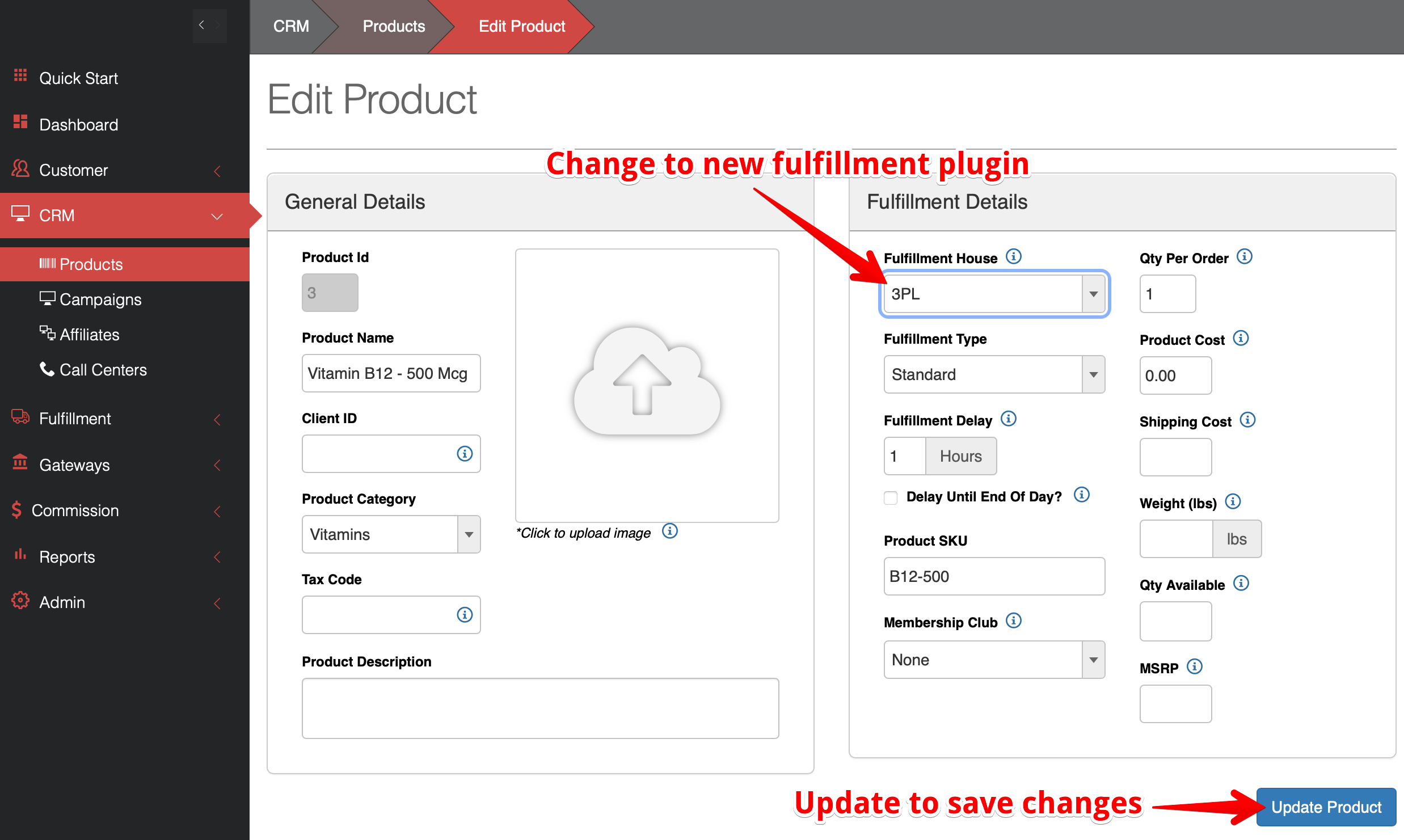The image size is (1404, 840).
Task: Open the Fulfillment Type dropdown
Action: point(994,374)
